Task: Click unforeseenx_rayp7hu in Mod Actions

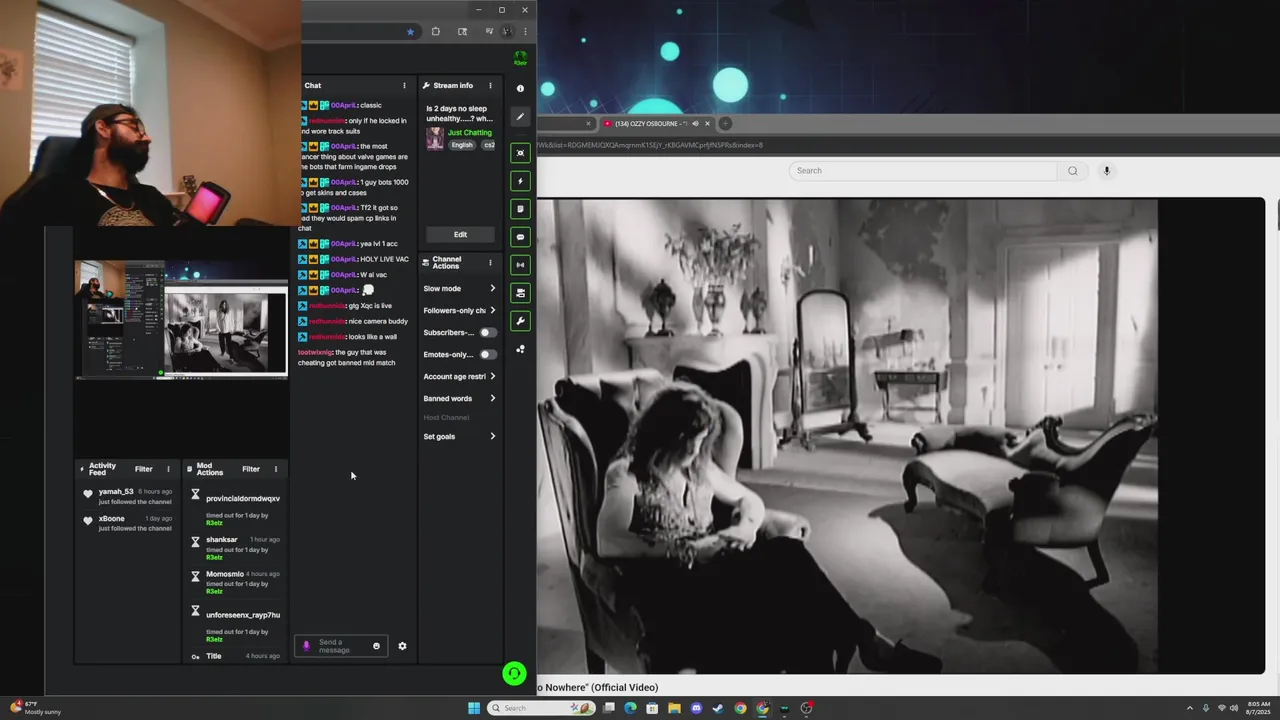Action: click(x=243, y=615)
